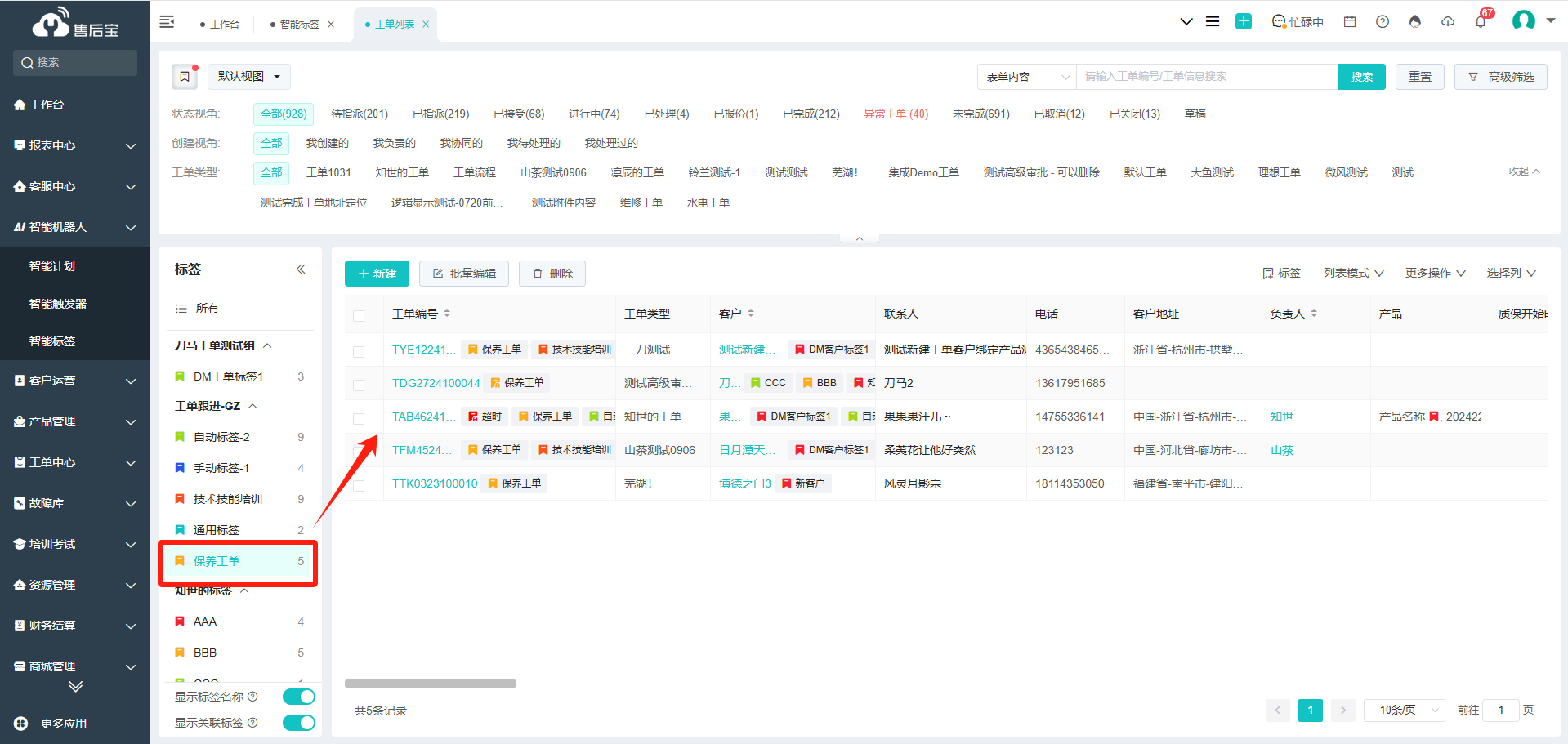
Task: Switch to the 工作台 tab
Action: (220, 25)
